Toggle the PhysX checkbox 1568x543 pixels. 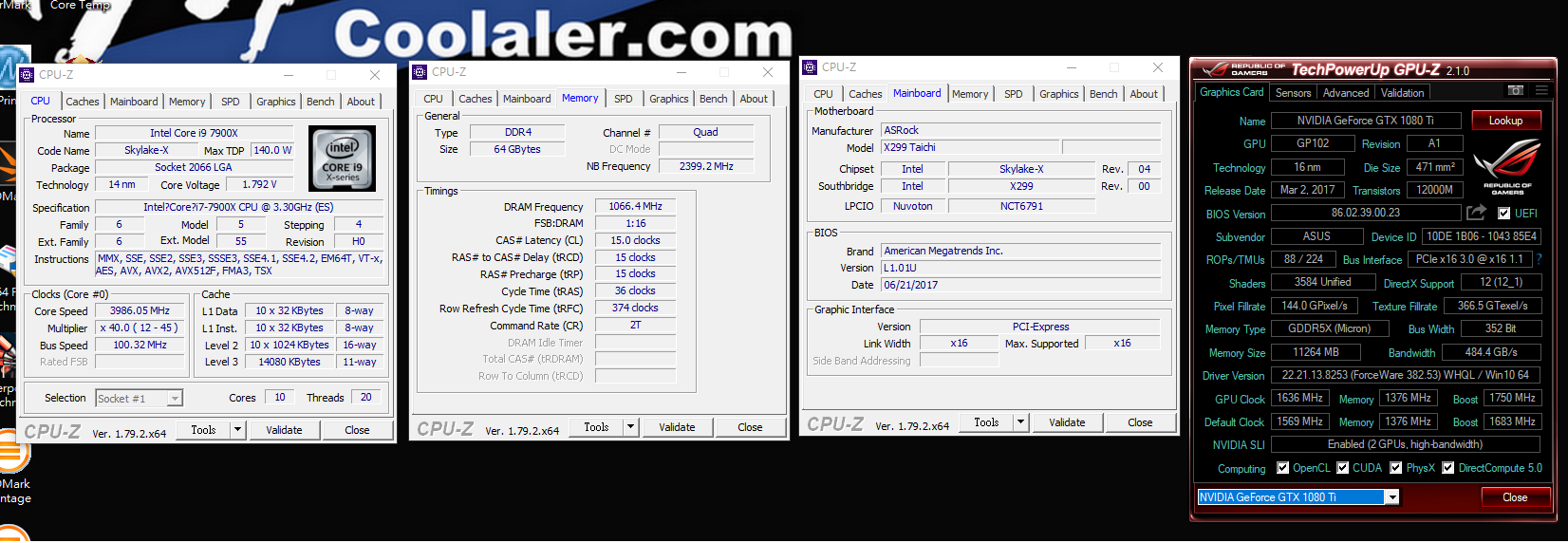pos(1396,468)
